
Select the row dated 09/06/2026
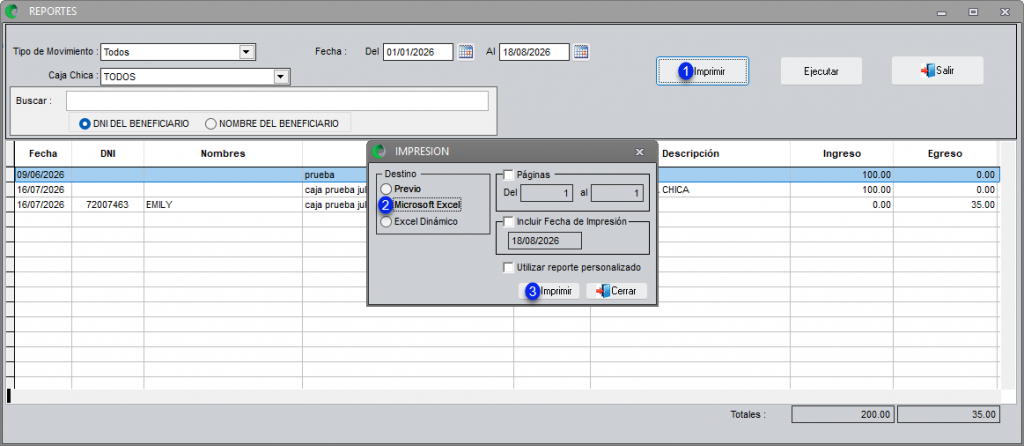coord(507,175)
